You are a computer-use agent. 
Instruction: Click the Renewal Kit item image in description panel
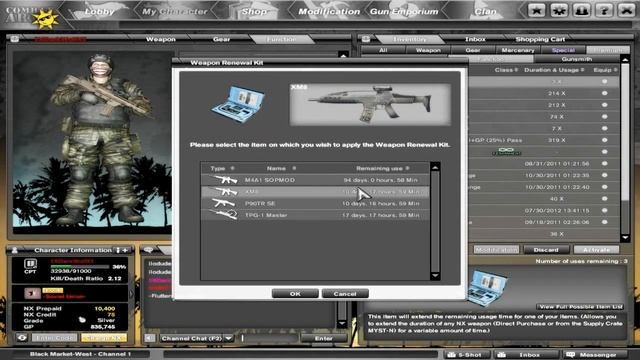[x=487, y=288]
